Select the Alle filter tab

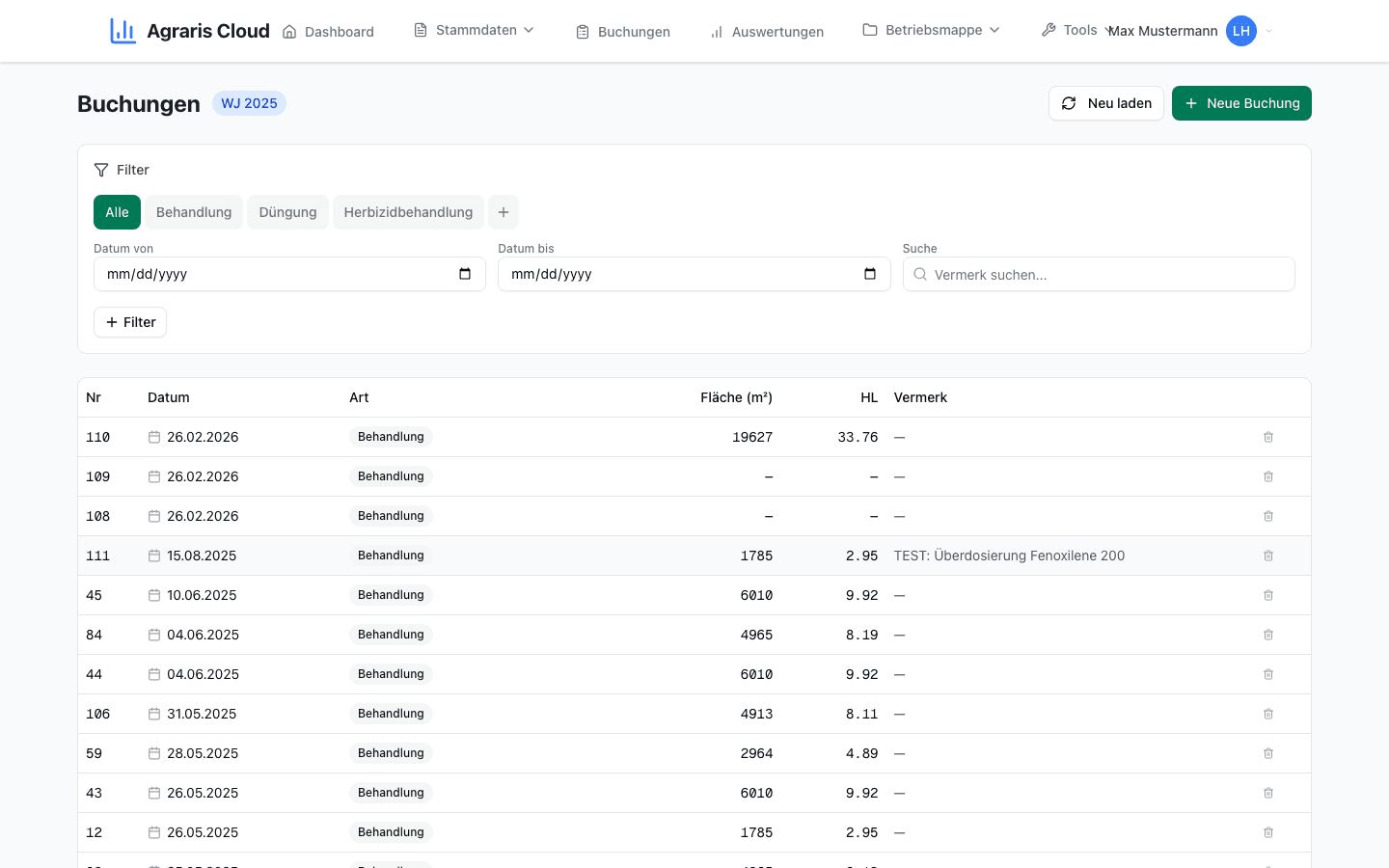pos(117,212)
